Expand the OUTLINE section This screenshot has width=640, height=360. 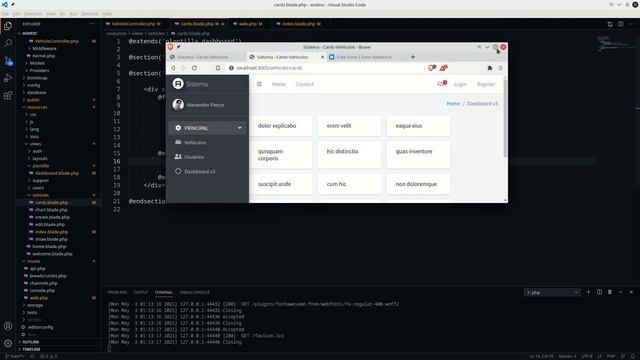pyautogui.click(x=31, y=342)
